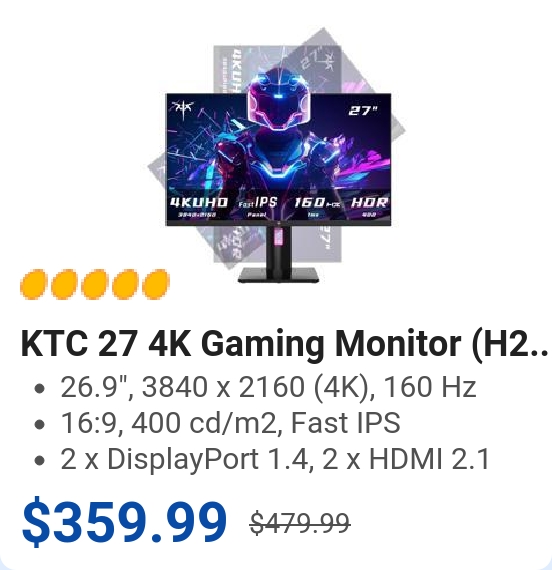
Task: Click the second orange rating star
Action: point(64,284)
